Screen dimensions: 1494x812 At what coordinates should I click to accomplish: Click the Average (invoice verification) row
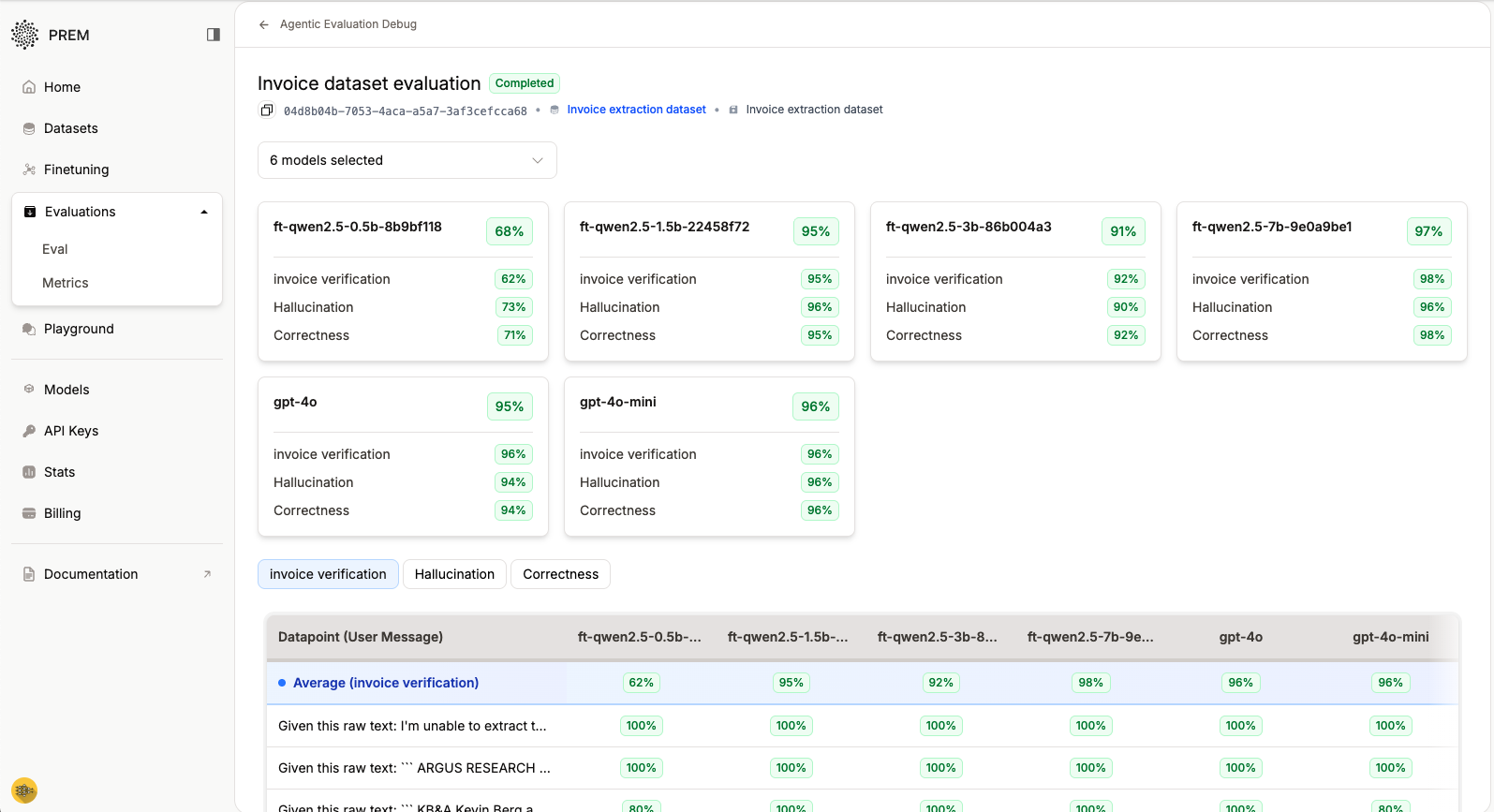point(862,683)
